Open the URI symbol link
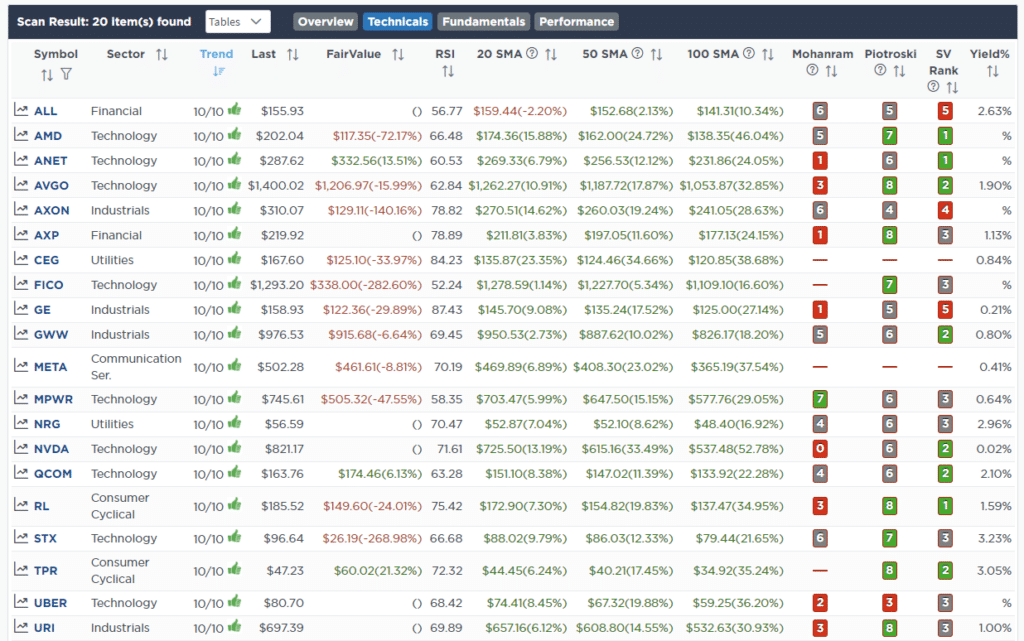Image resolution: width=1024 pixels, height=641 pixels. [44, 627]
